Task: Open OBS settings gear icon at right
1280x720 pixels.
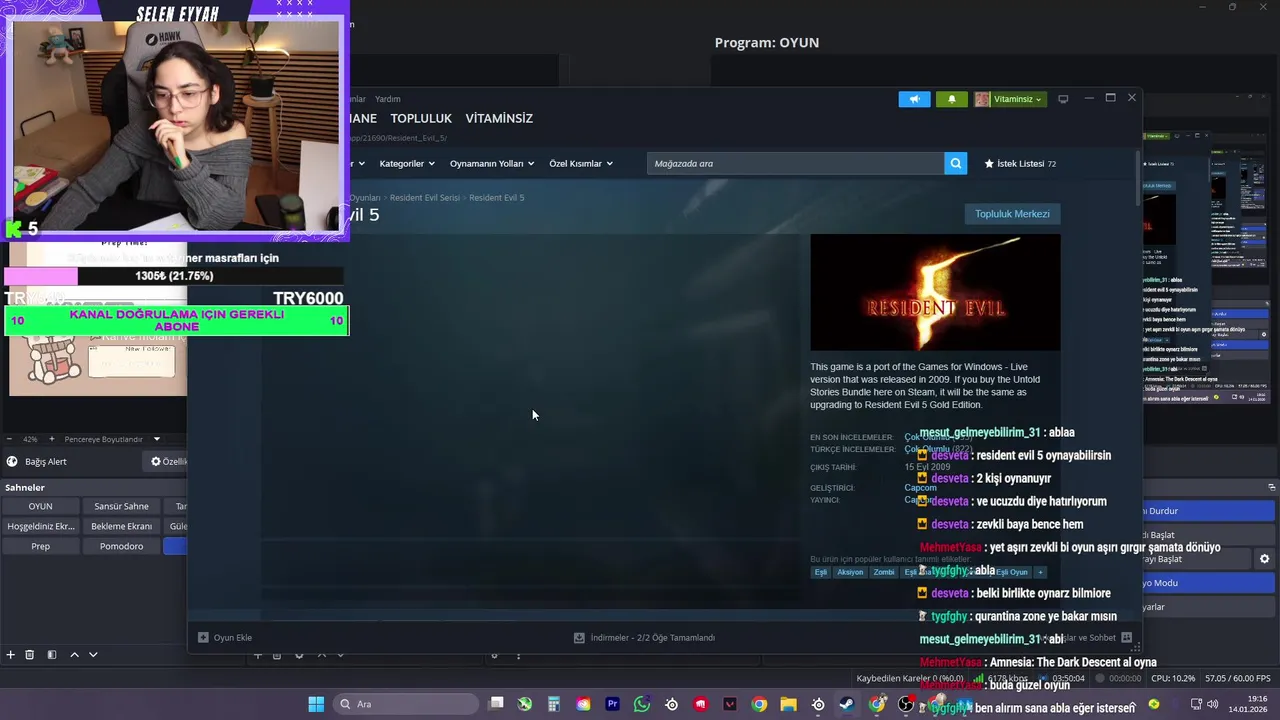Action: (1264, 559)
